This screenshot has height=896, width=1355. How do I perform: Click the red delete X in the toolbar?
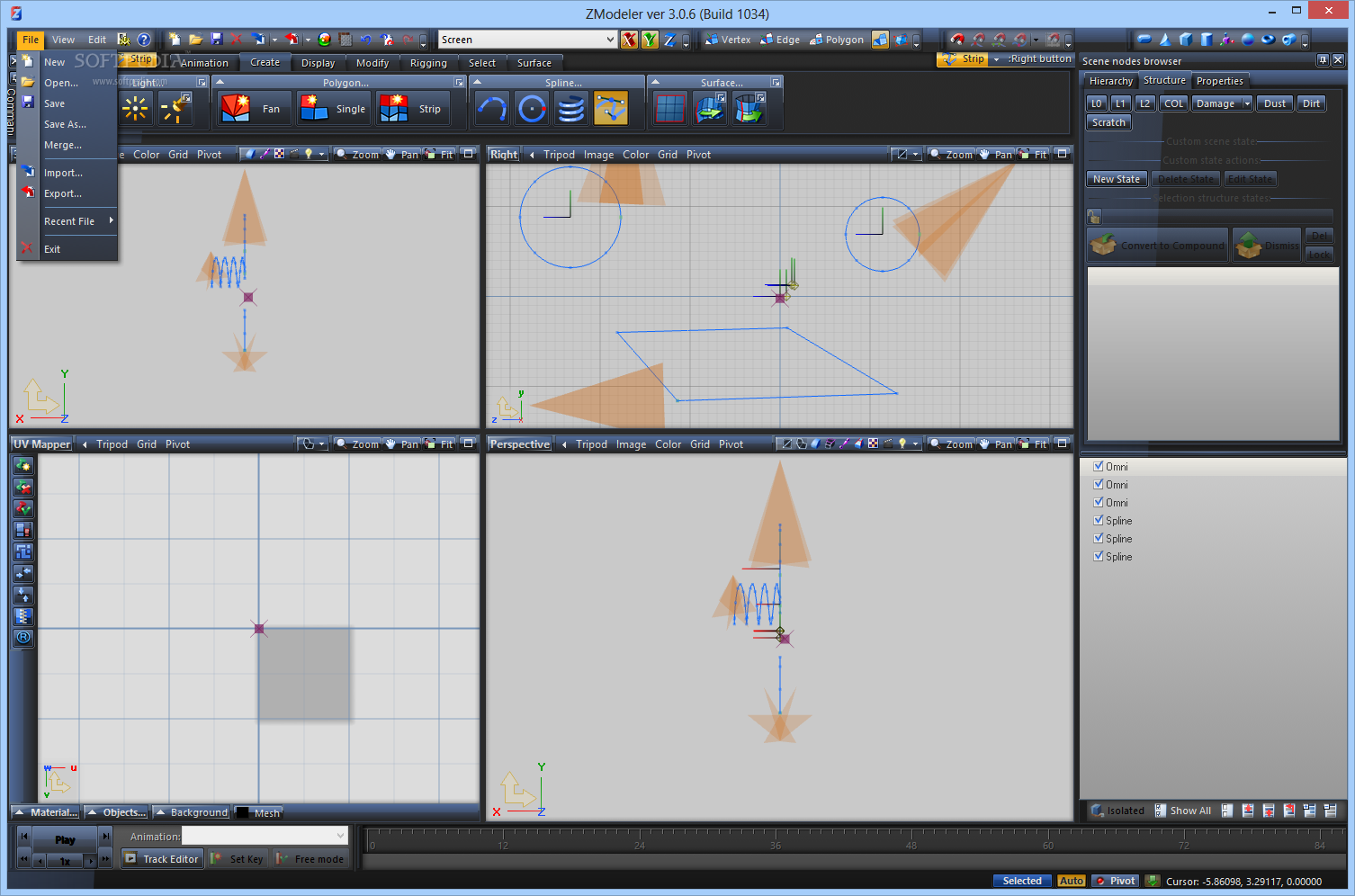237,40
